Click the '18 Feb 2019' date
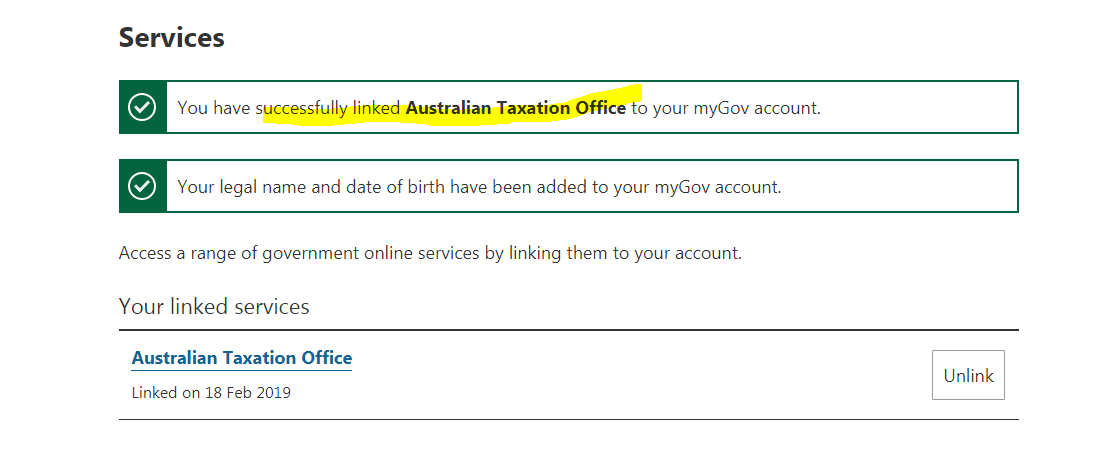Screen dimensions: 1102x462 pos(248,392)
